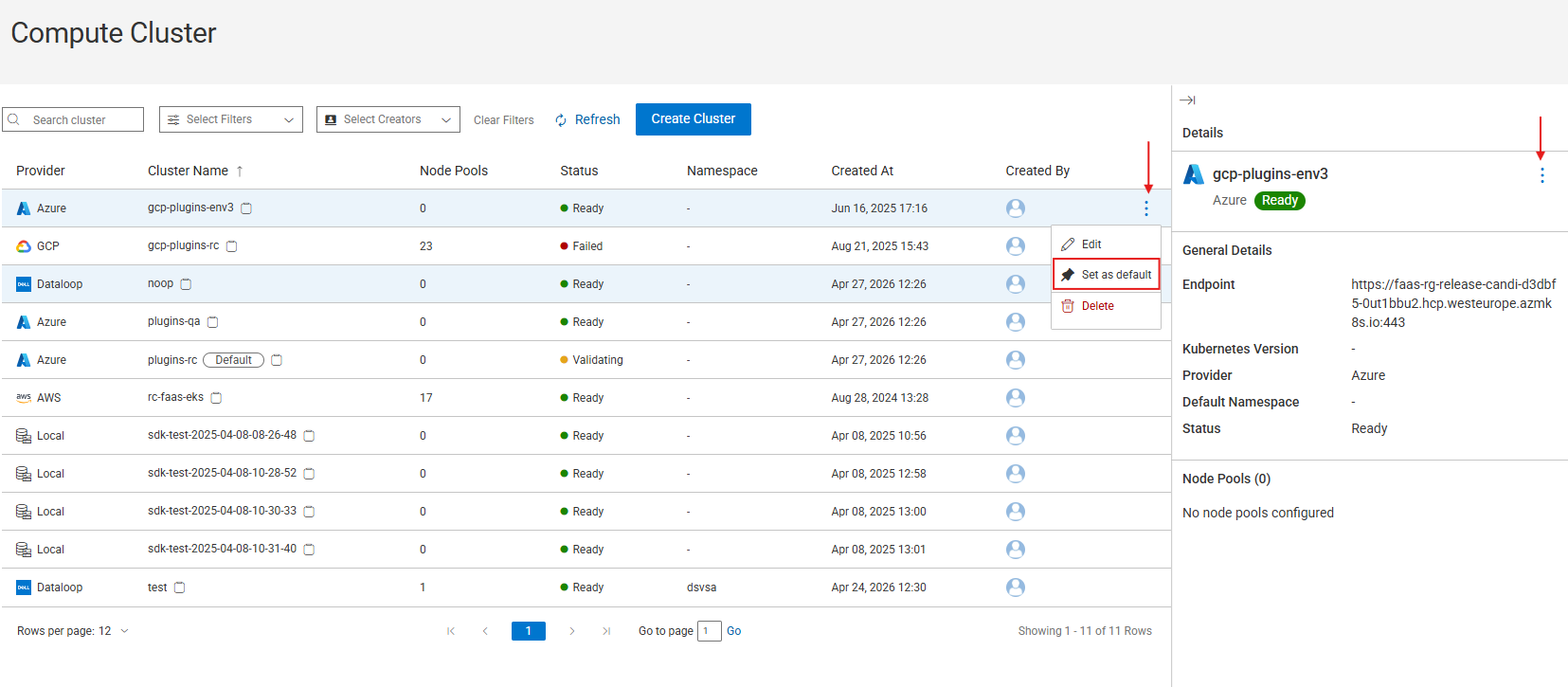Click Clear Filters
Viewport: 1568px width, 687px height.
(504, 120)
